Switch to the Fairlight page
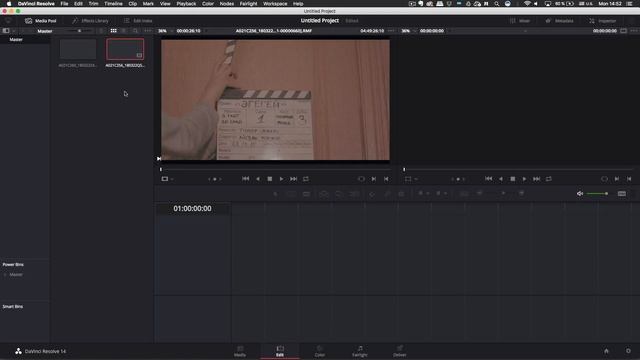640x360 pixels. 360,351
